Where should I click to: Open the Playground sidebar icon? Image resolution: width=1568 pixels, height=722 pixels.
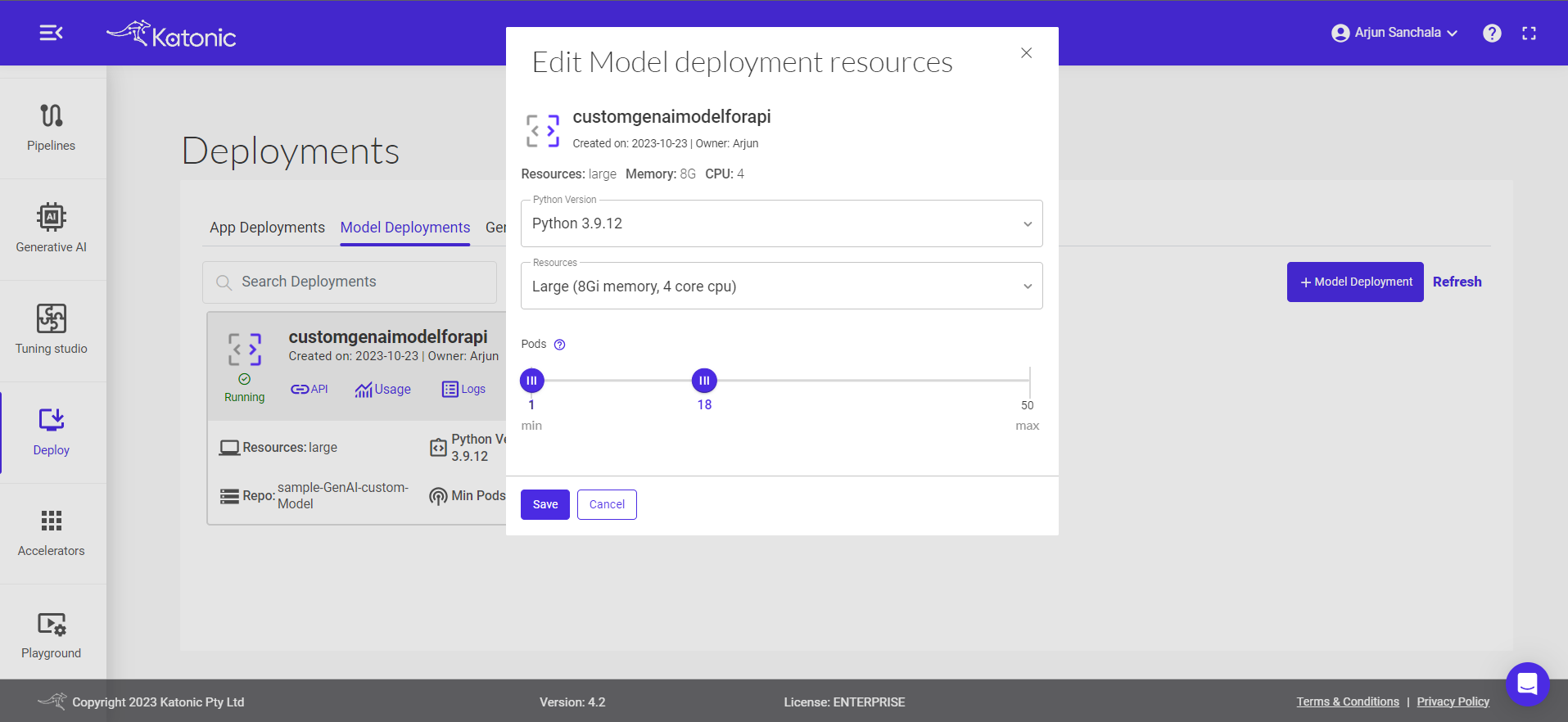tap(52, 624)
